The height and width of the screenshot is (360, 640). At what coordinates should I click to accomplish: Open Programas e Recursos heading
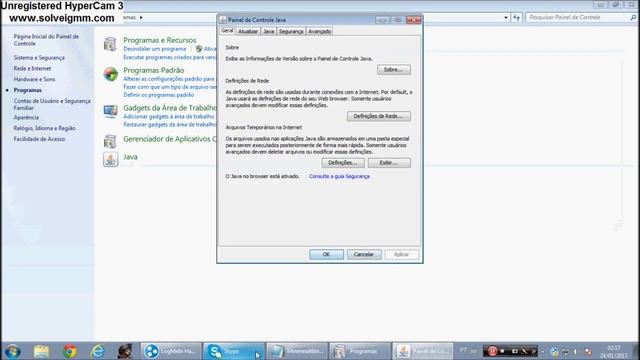pos(160,40)
